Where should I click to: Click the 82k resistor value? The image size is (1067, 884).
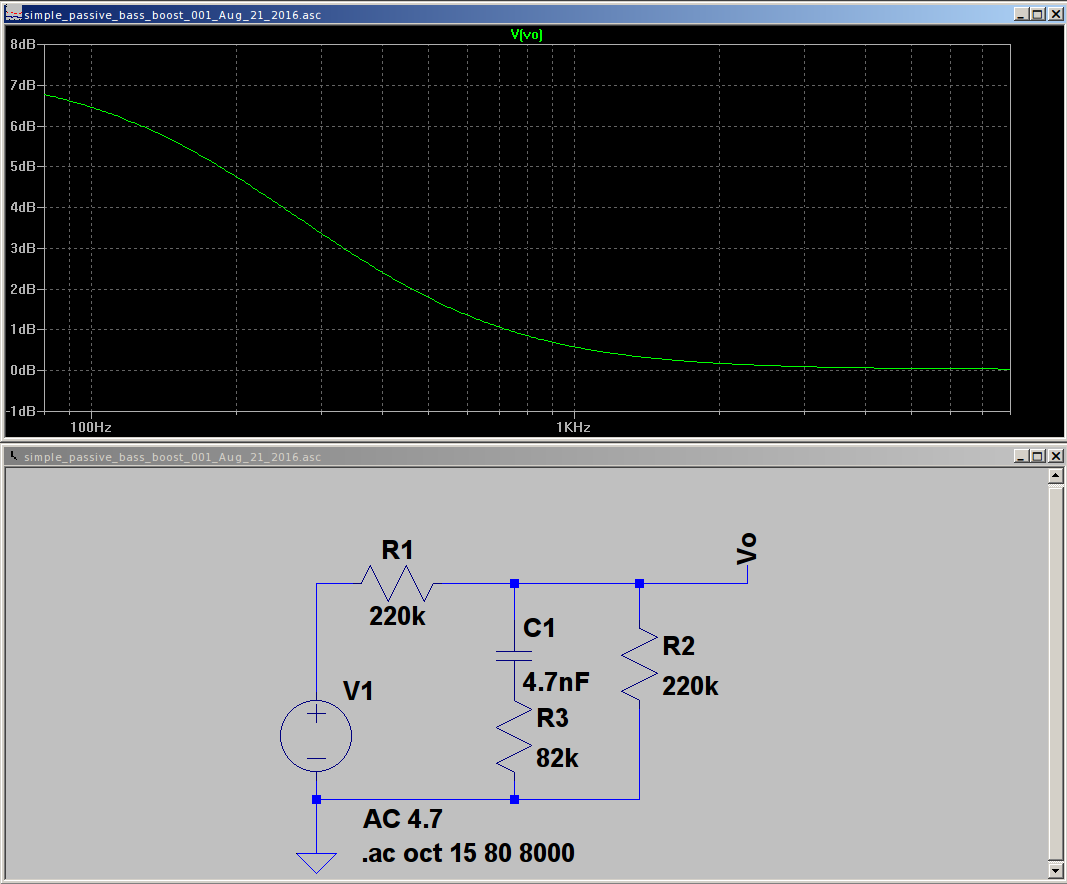[557, 757]
